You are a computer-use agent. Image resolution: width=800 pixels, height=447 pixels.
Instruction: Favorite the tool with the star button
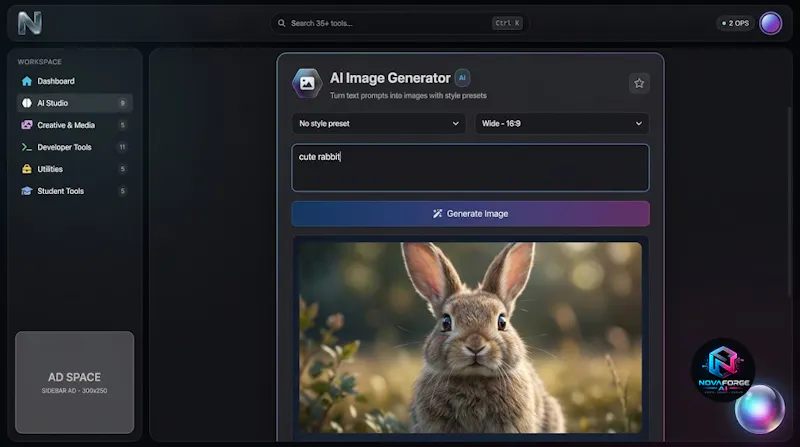(x=639, y=83)
